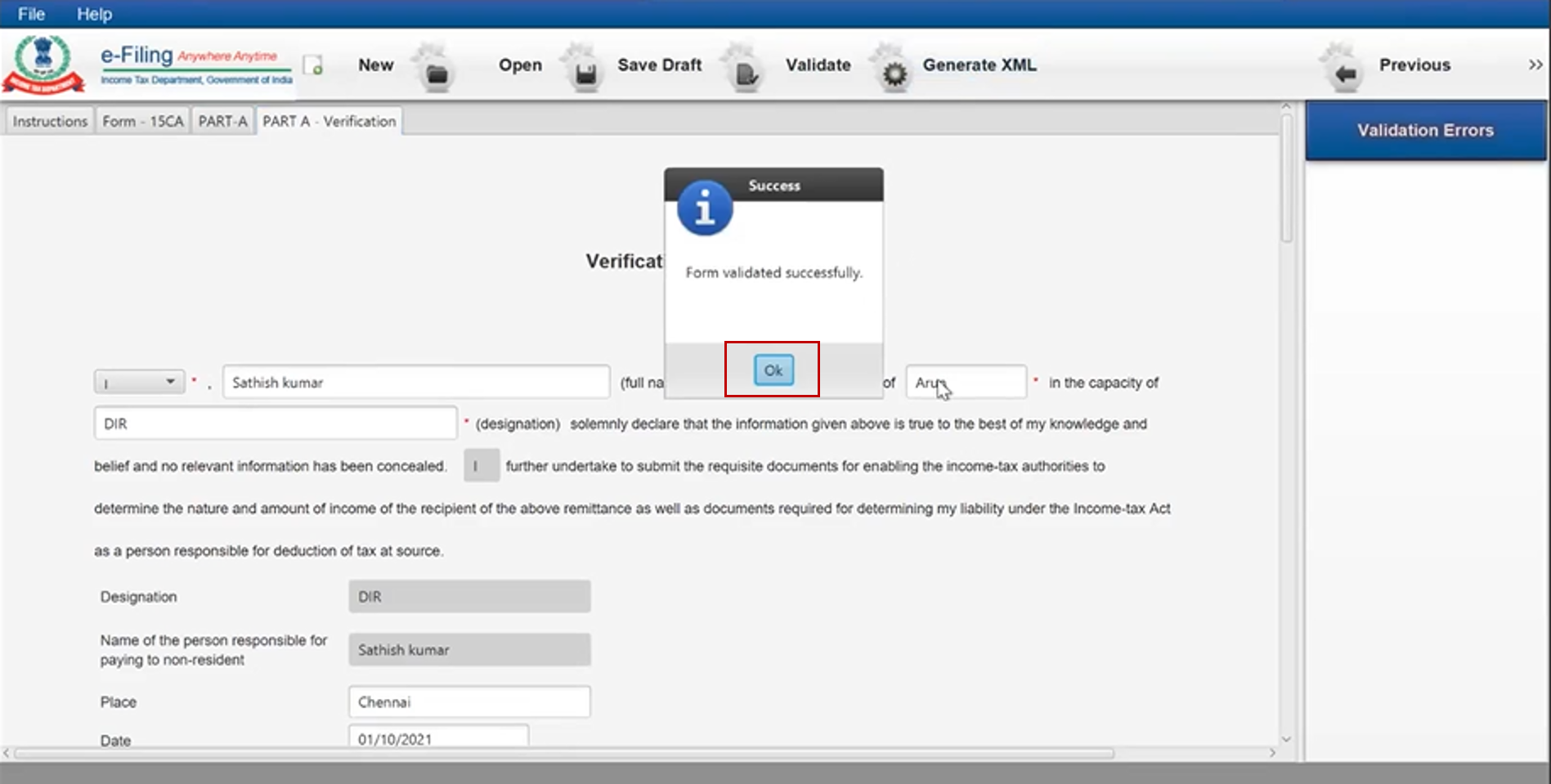Screen dimensions: 1551x784
Task: Select the PART-A tab
Action: pos(222,121)
